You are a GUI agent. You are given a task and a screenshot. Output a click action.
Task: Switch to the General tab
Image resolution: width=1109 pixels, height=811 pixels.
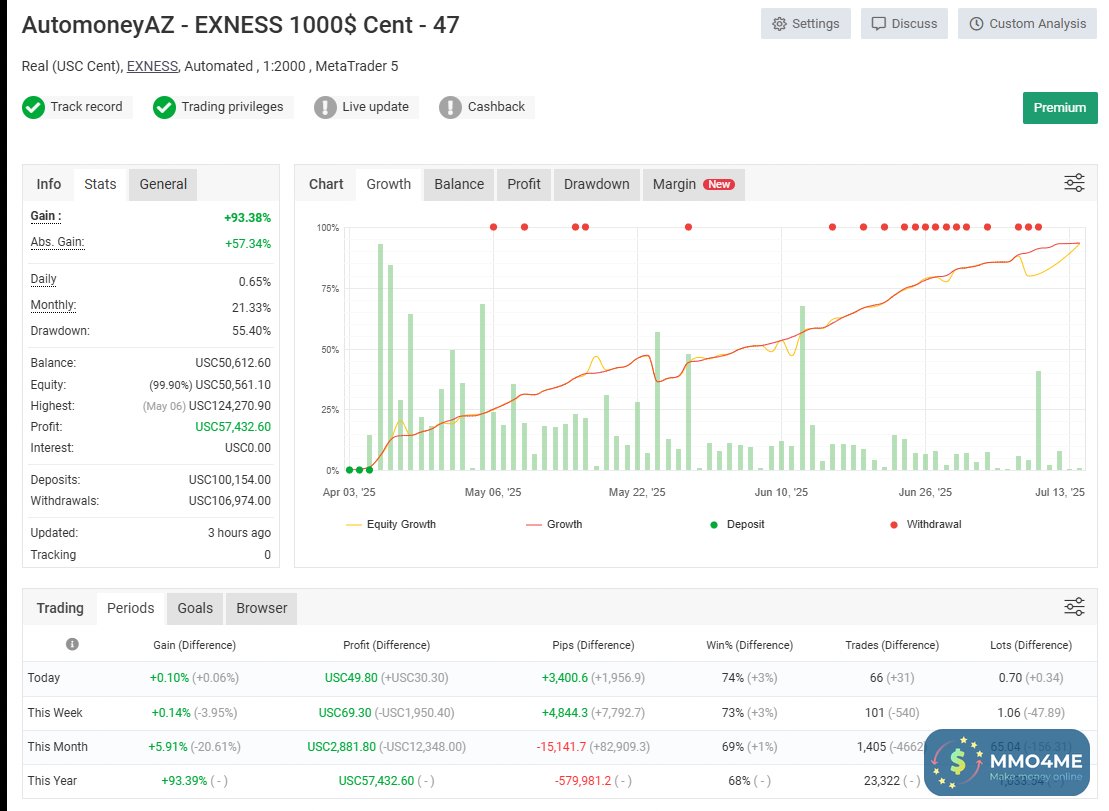coord(163,185)
